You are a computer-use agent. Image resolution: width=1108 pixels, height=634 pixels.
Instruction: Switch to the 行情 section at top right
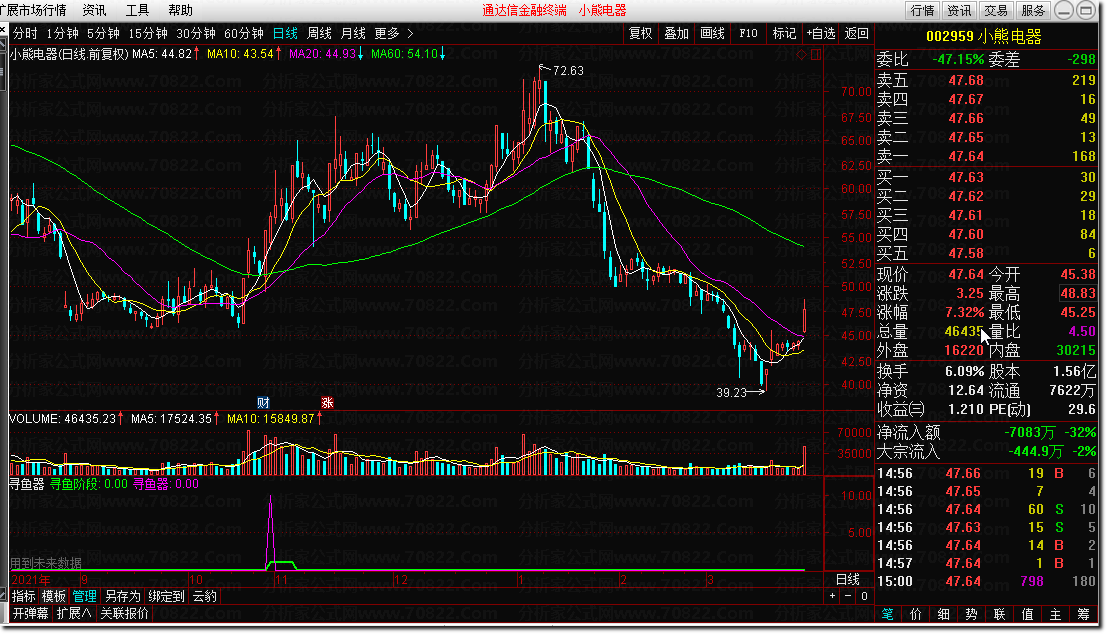pyautogui.click(x=922, y=10)
